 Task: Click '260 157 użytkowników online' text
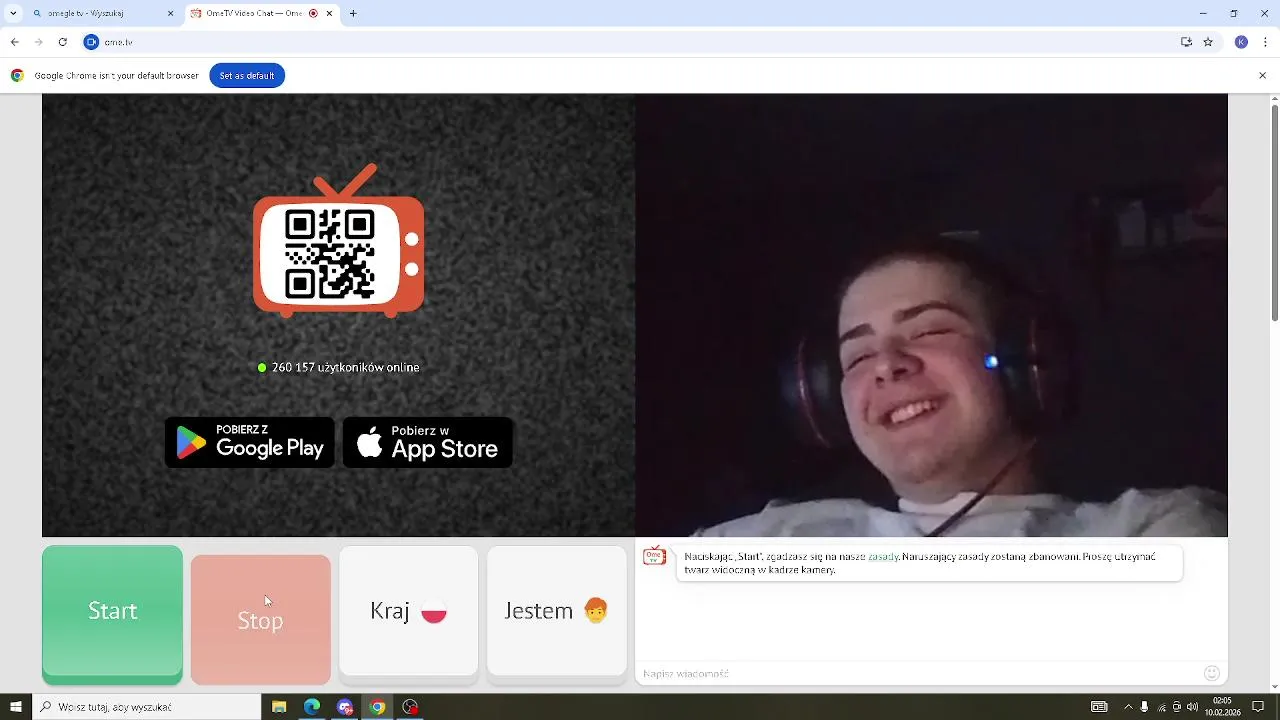[345, 368]
